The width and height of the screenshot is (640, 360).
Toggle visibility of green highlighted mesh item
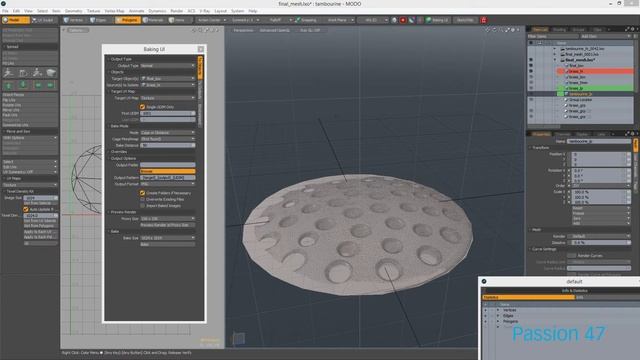point(531,88)
